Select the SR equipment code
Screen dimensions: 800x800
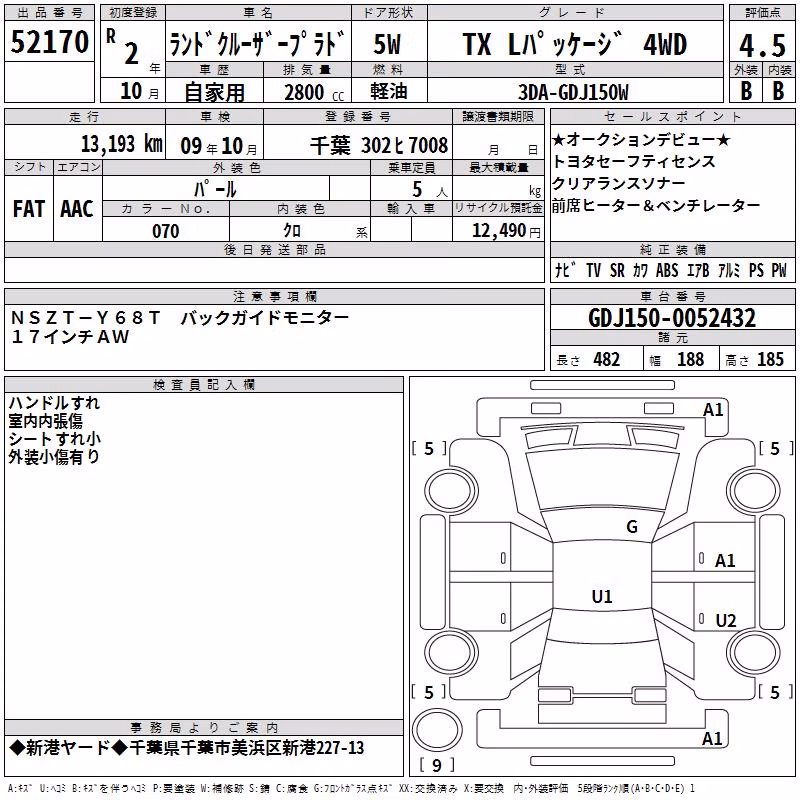pos(617,270)
